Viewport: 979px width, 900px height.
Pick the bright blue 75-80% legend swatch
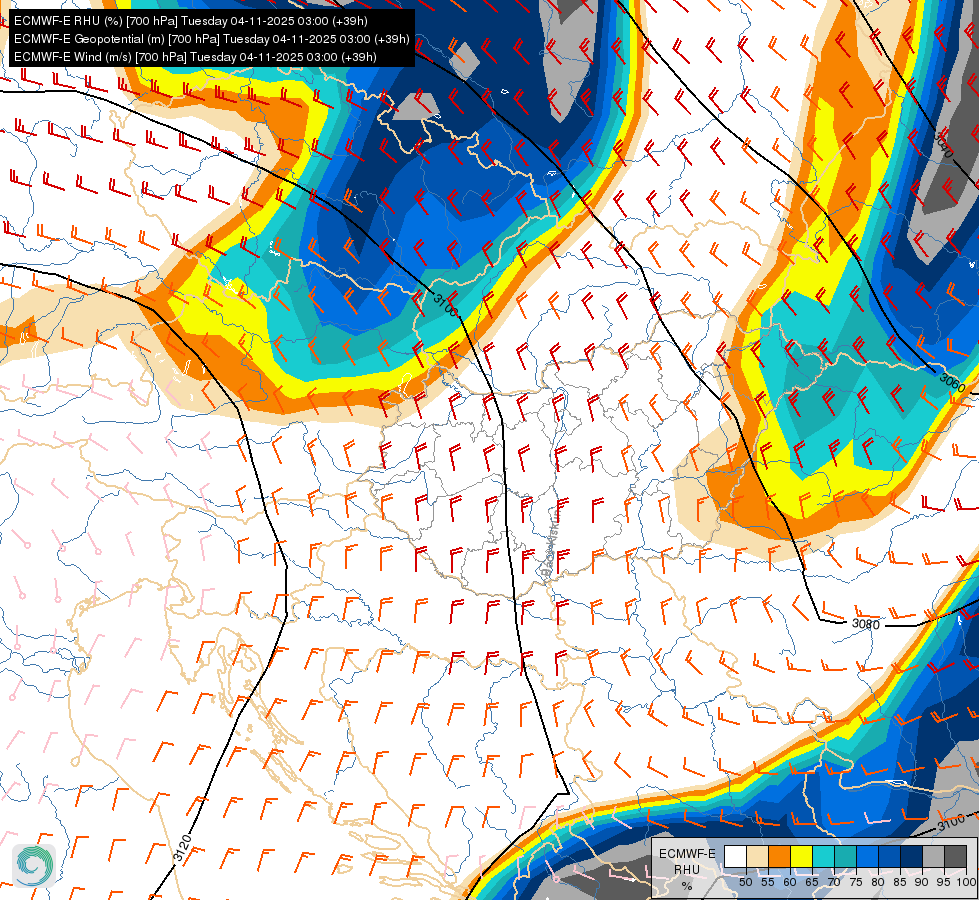867,857
